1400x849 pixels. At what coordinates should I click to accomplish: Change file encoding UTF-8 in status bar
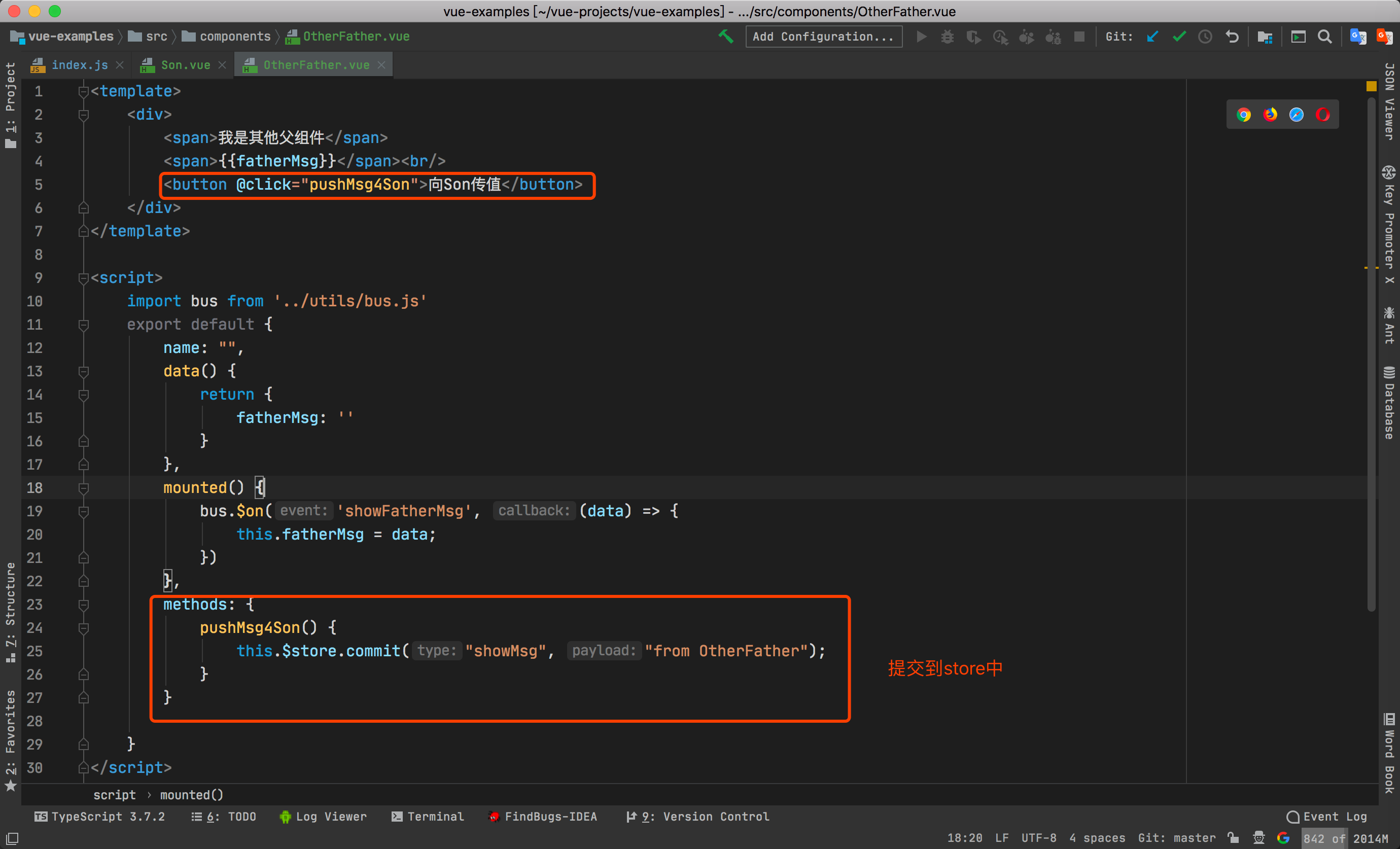tap(1039, 838)
